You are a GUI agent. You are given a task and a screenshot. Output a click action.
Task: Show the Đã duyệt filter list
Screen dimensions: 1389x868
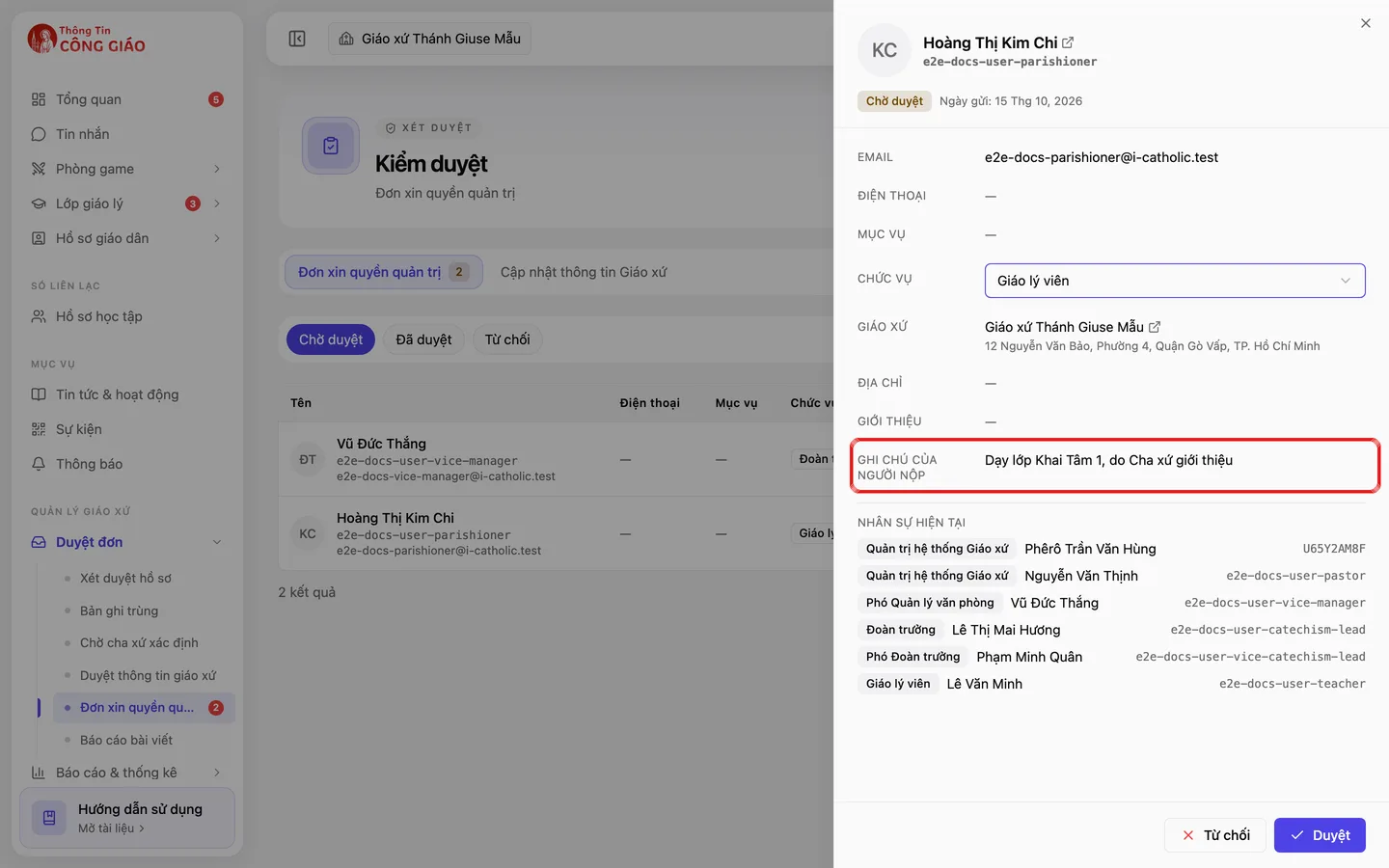click(423, 339)
